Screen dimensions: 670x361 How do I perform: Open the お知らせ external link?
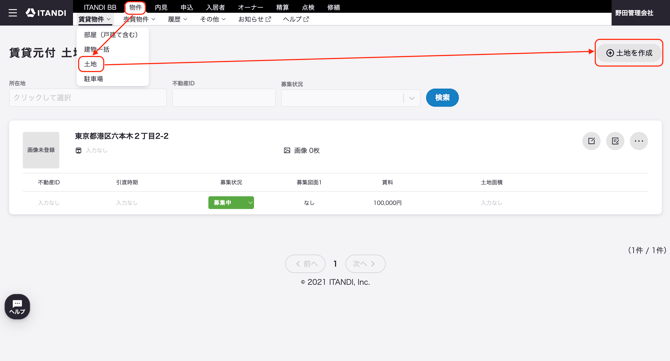[255, 19]
